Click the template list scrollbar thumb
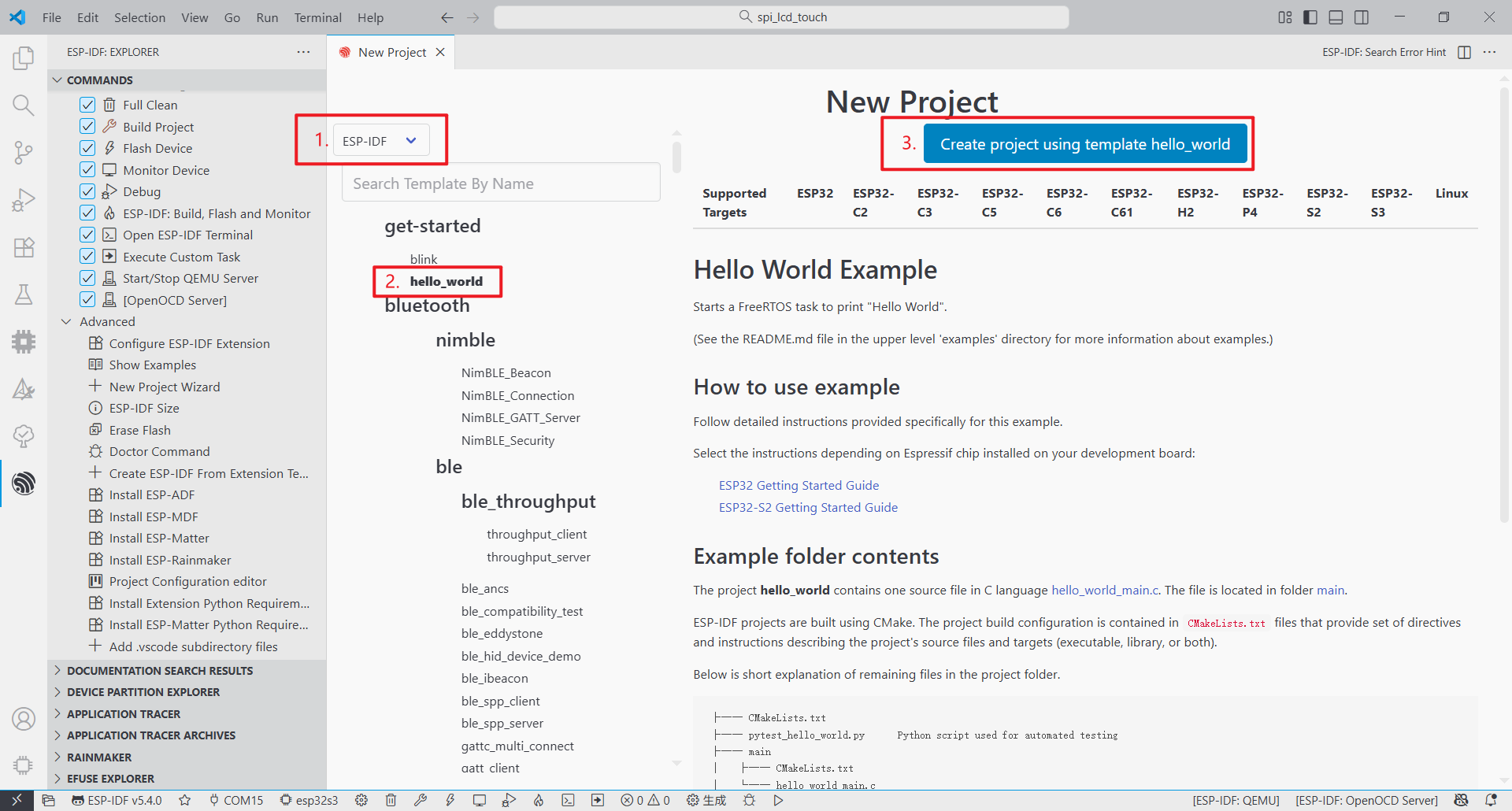Image resolution: width=1512 pixels, height=811 pixels. 676,157
